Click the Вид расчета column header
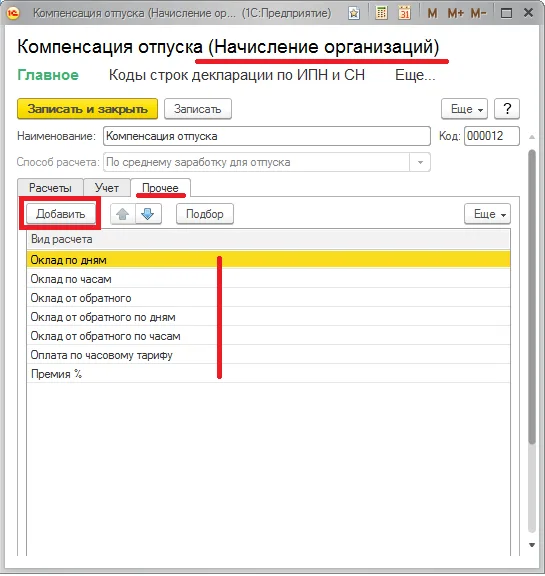 point(268,240)
